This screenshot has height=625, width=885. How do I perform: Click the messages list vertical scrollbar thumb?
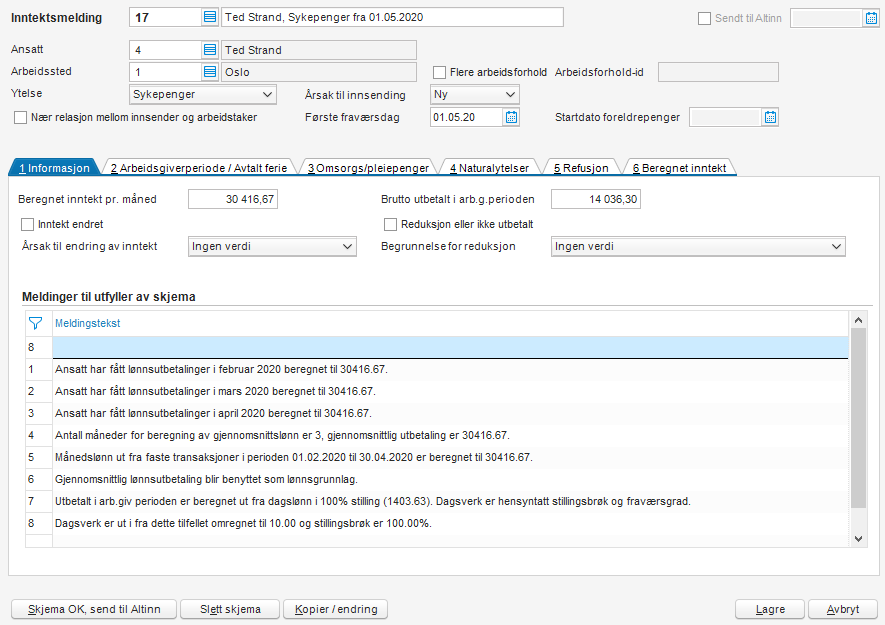(x=858, y=418)
